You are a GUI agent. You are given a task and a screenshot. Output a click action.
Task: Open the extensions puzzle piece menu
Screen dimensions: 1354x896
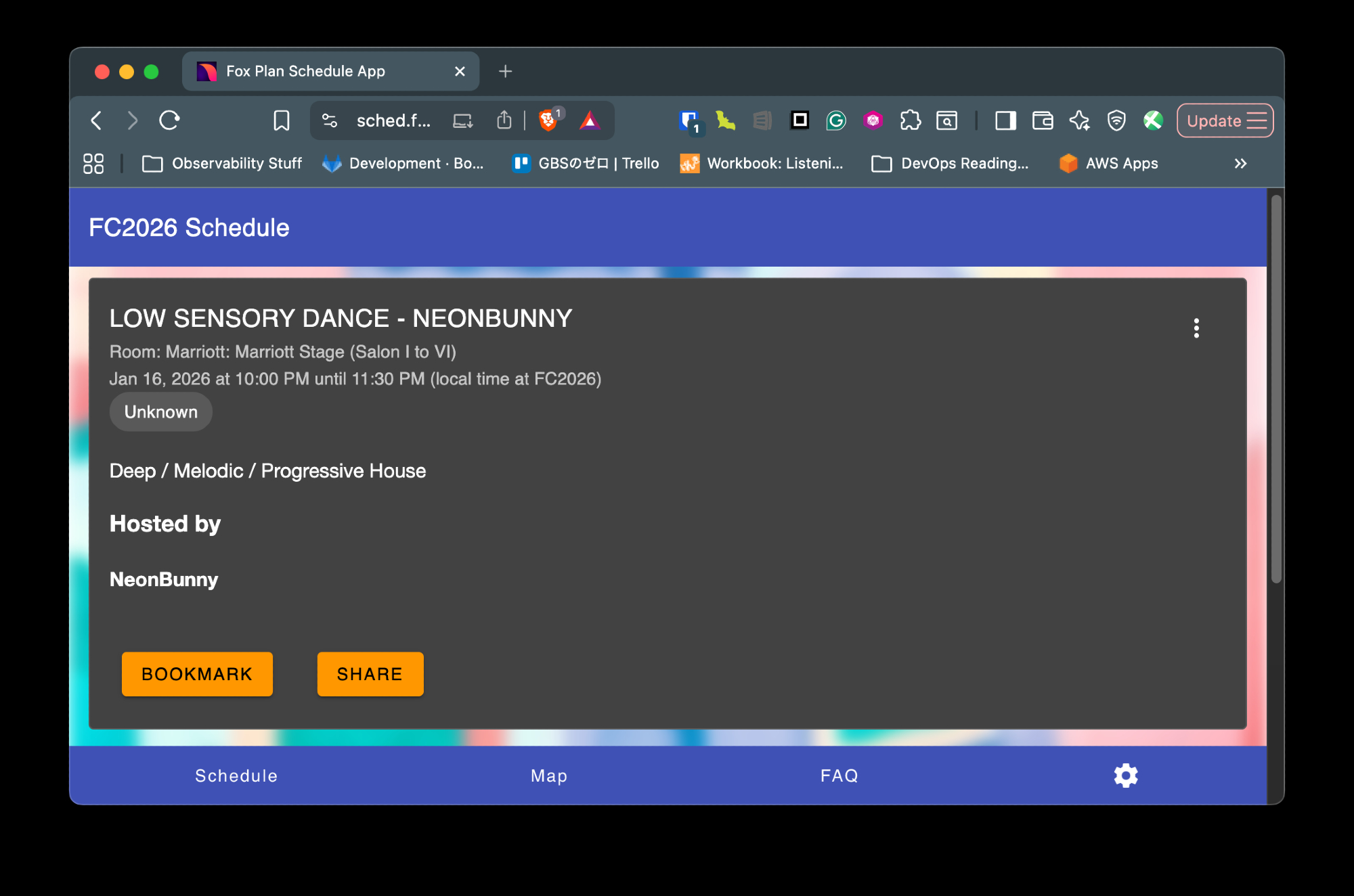coord(910,120)
